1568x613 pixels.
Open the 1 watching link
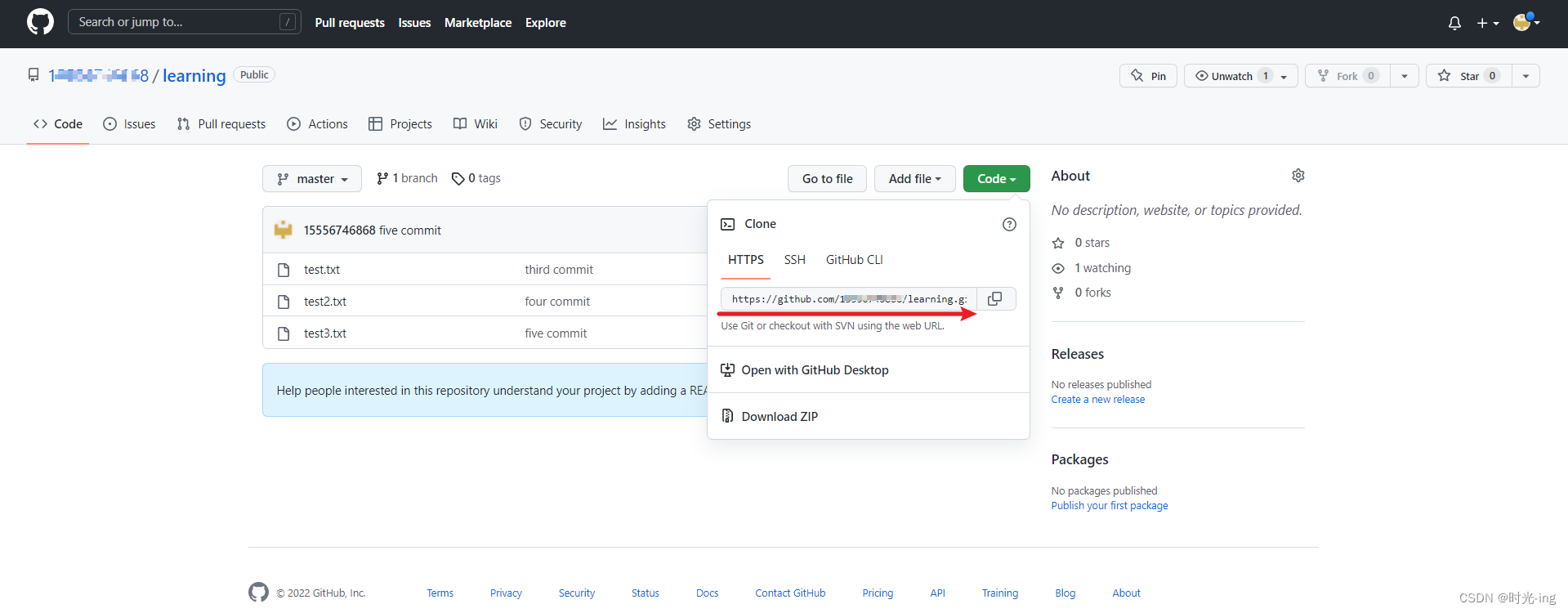click(1092, 268)
